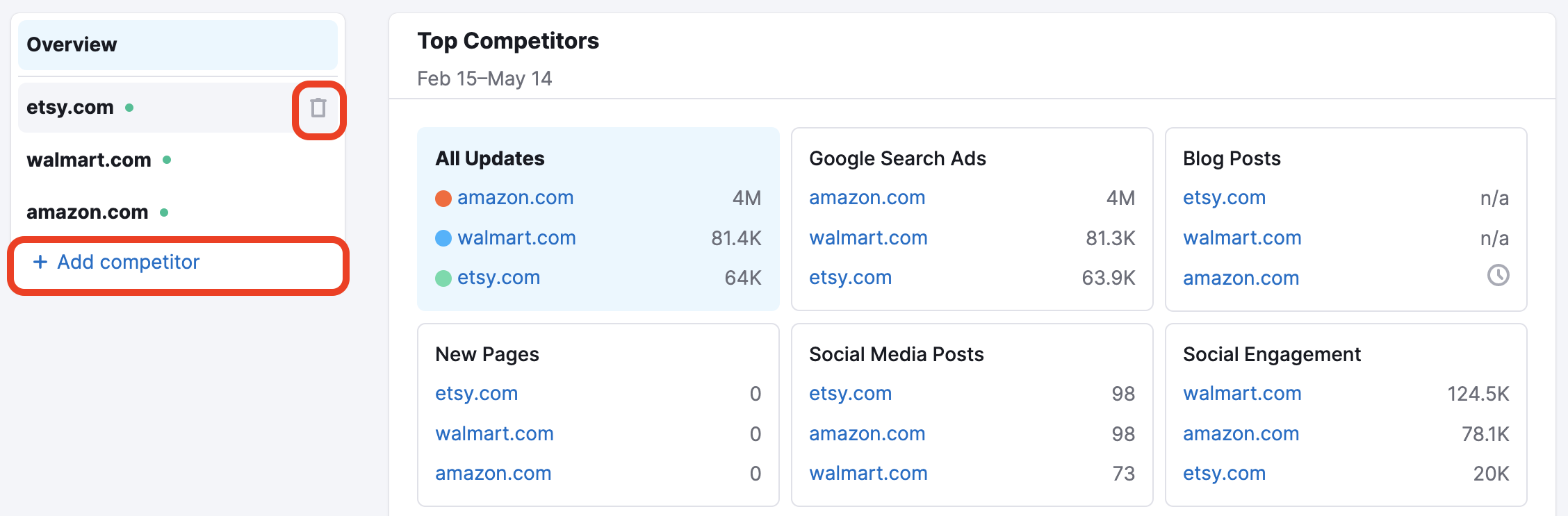The width and height of the screenshot is (1568, 516).
Task: Open walmart.com in the Blog Posts card
Action: tap(1242, 238)
